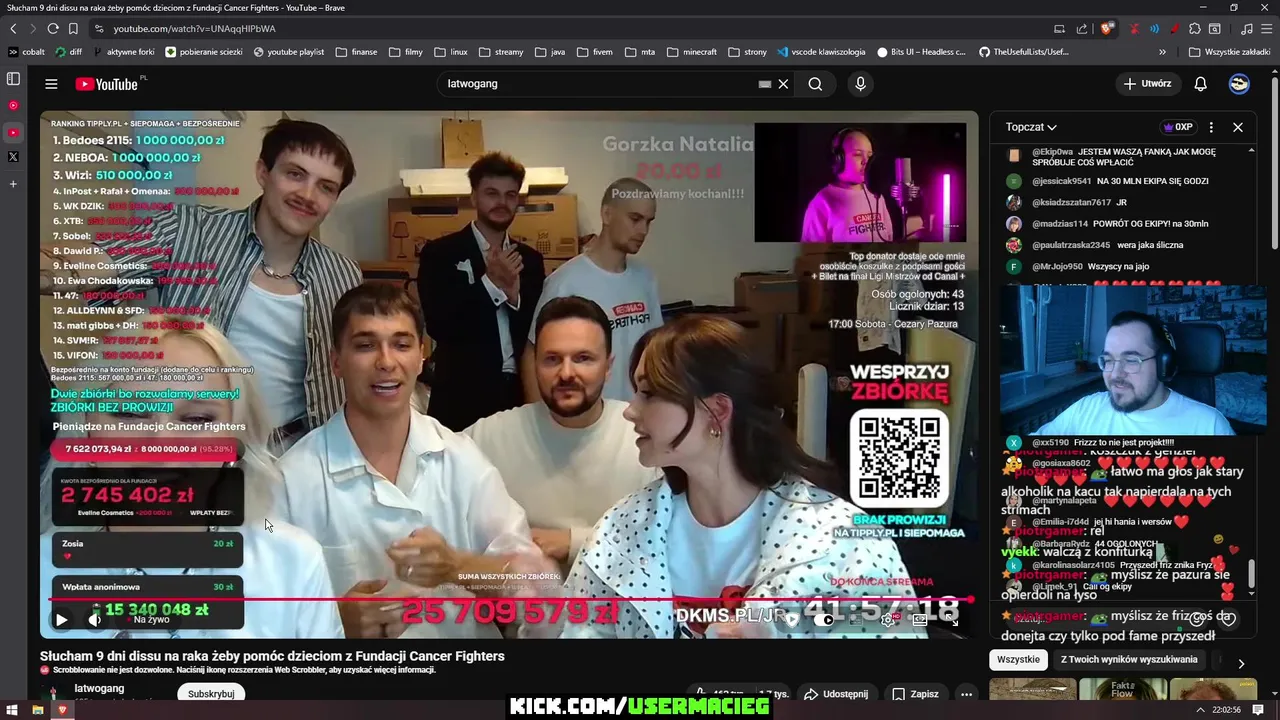The height and width of the screenshot is (720, 1280).
Task: Reload the page in the browser
Action: pyautogui.click(x=53, y=29)
